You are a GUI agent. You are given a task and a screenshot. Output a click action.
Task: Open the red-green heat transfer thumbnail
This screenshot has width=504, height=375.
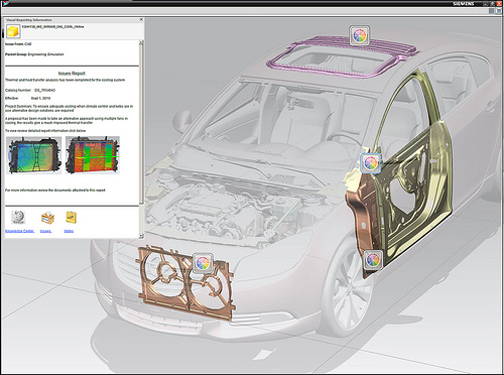(92, 155)
